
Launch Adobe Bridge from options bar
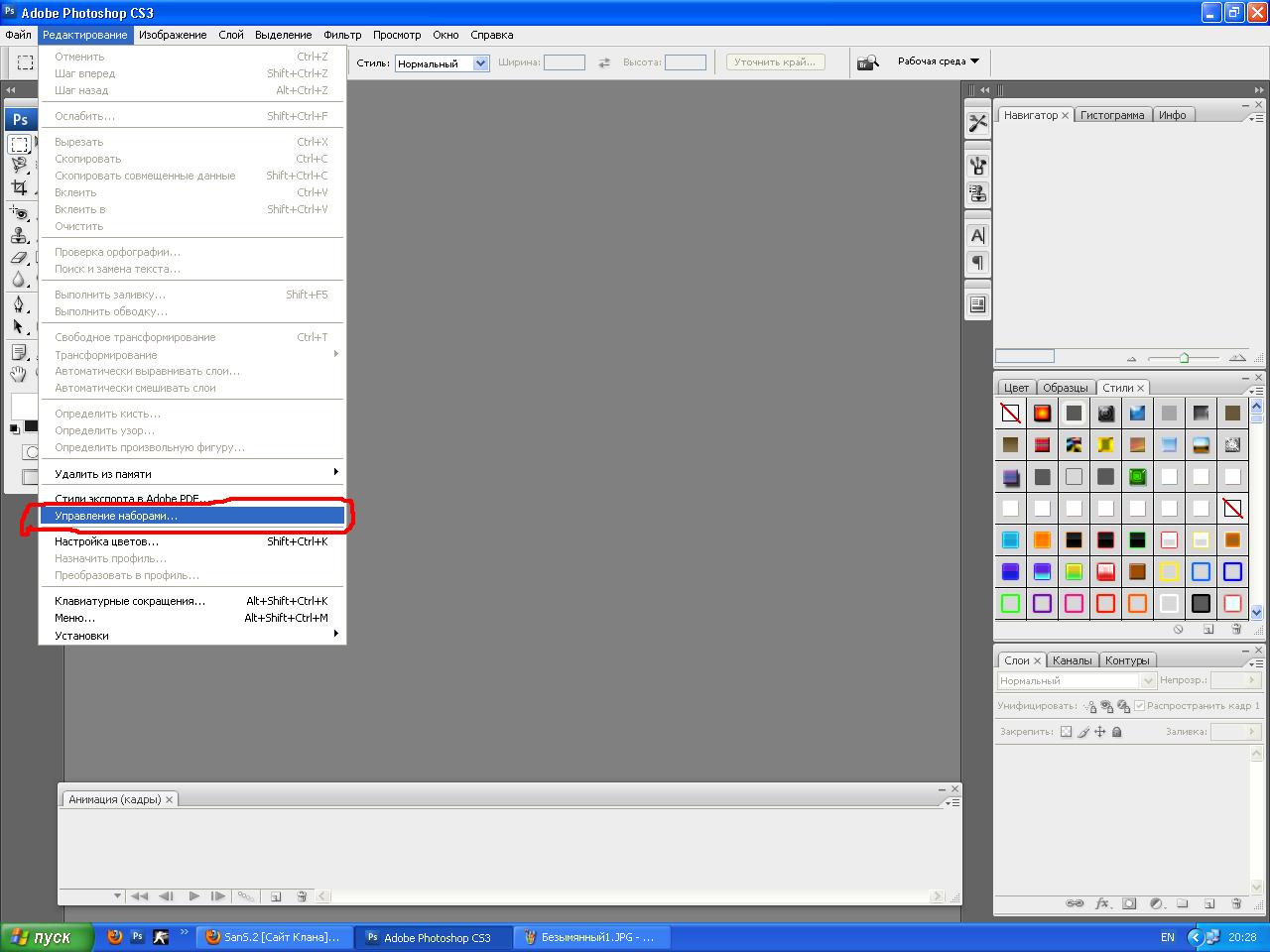pyautogui.click(x=868, y=62)
